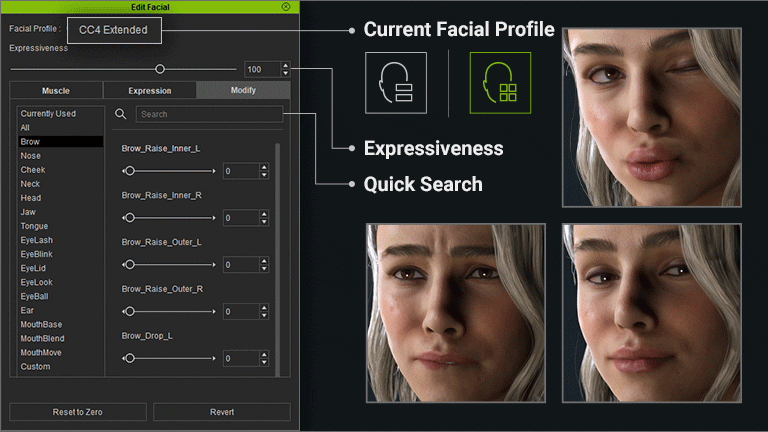Switch to the Muscle tab
This screenshot has height=432, width=768.
[x=56, y=91]
